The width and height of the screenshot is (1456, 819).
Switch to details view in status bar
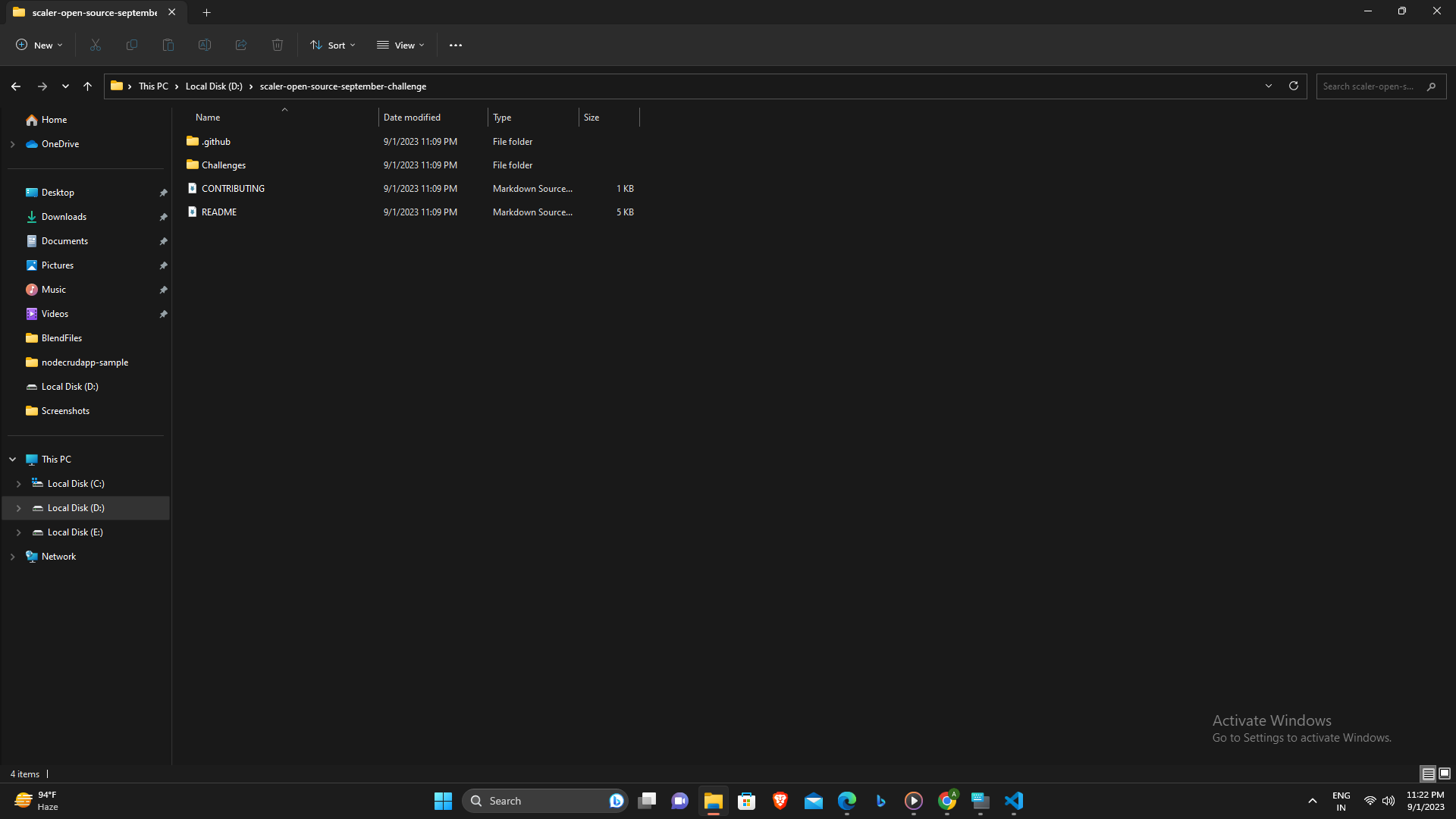pyautogui.click(x=1428, y=773)
